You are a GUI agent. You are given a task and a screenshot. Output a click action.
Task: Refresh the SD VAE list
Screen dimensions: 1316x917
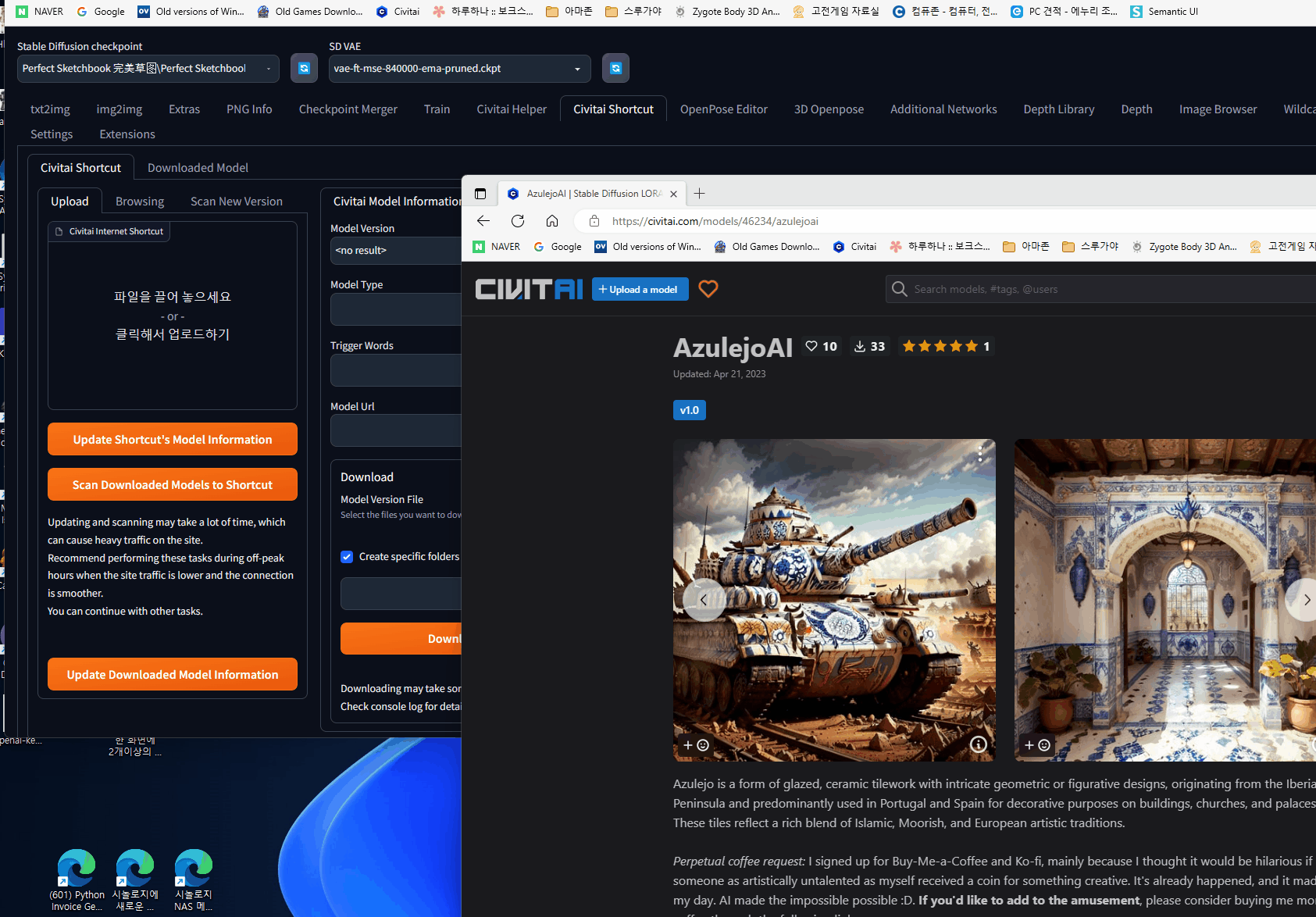615,69
